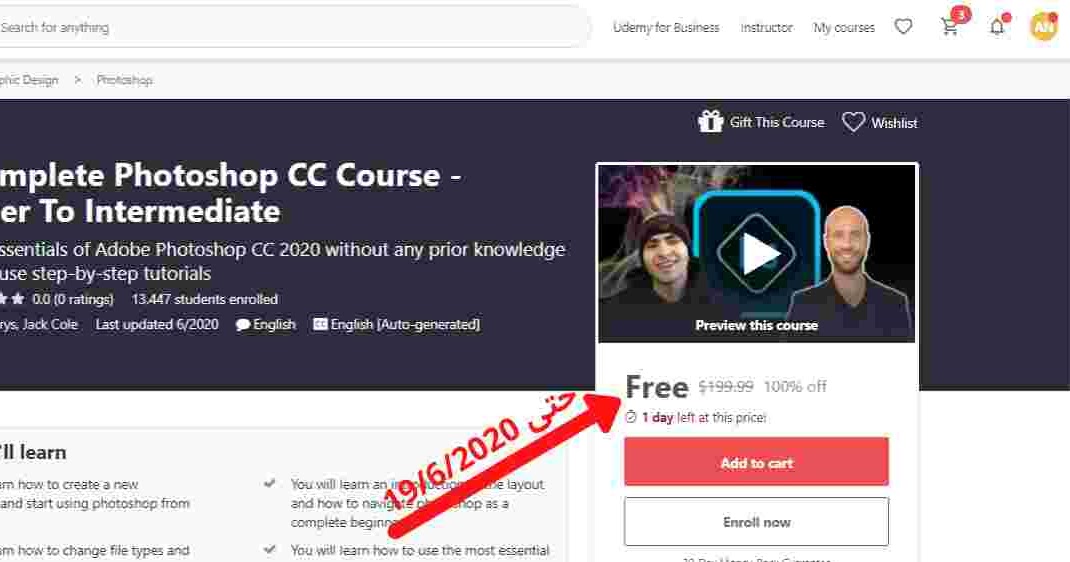1070x562 pixels.
Task: Click the English language speech bubble icon
Action: (x=242, y=325)
